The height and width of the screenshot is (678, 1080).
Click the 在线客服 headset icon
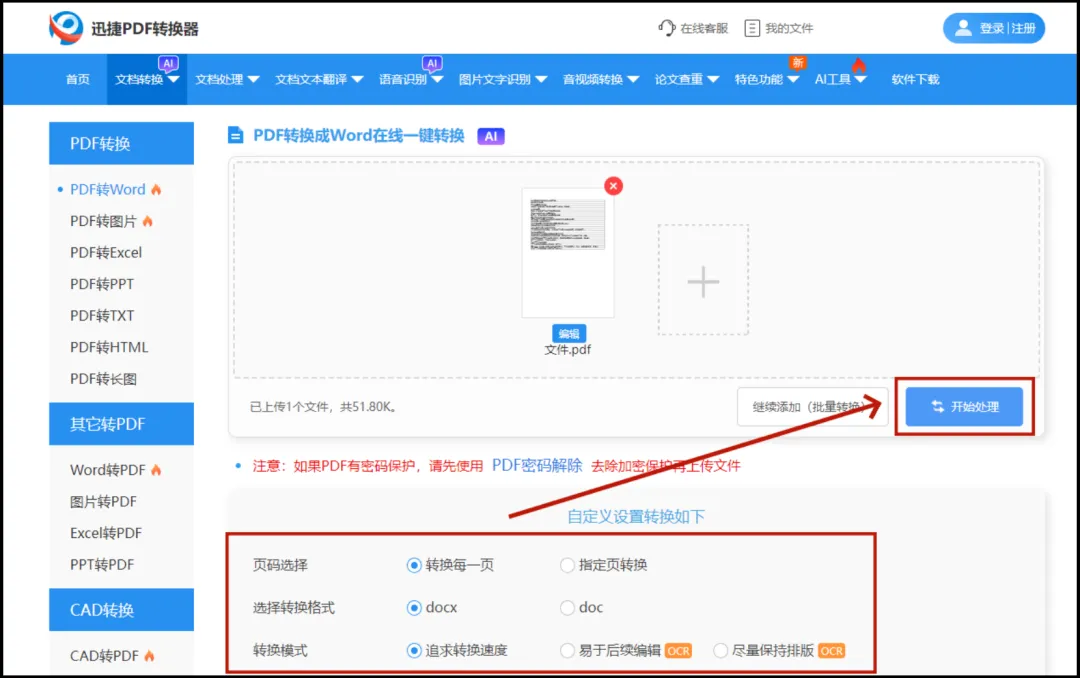click(x=667, y=28)
